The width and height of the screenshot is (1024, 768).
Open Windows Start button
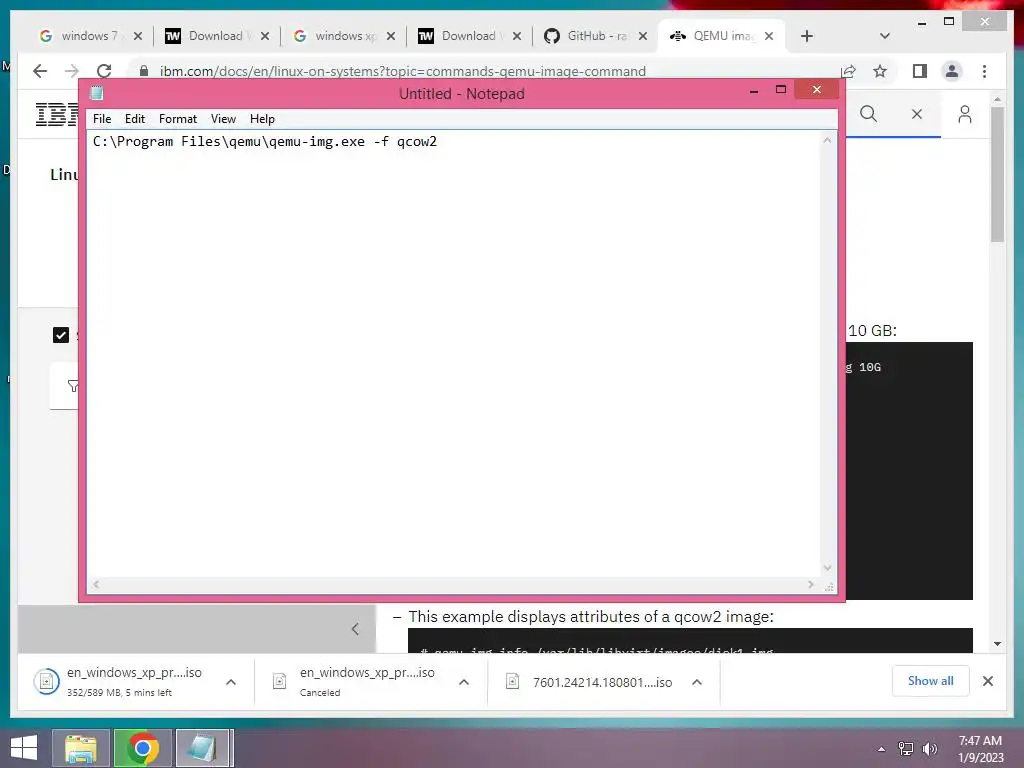tap(24, 748)
